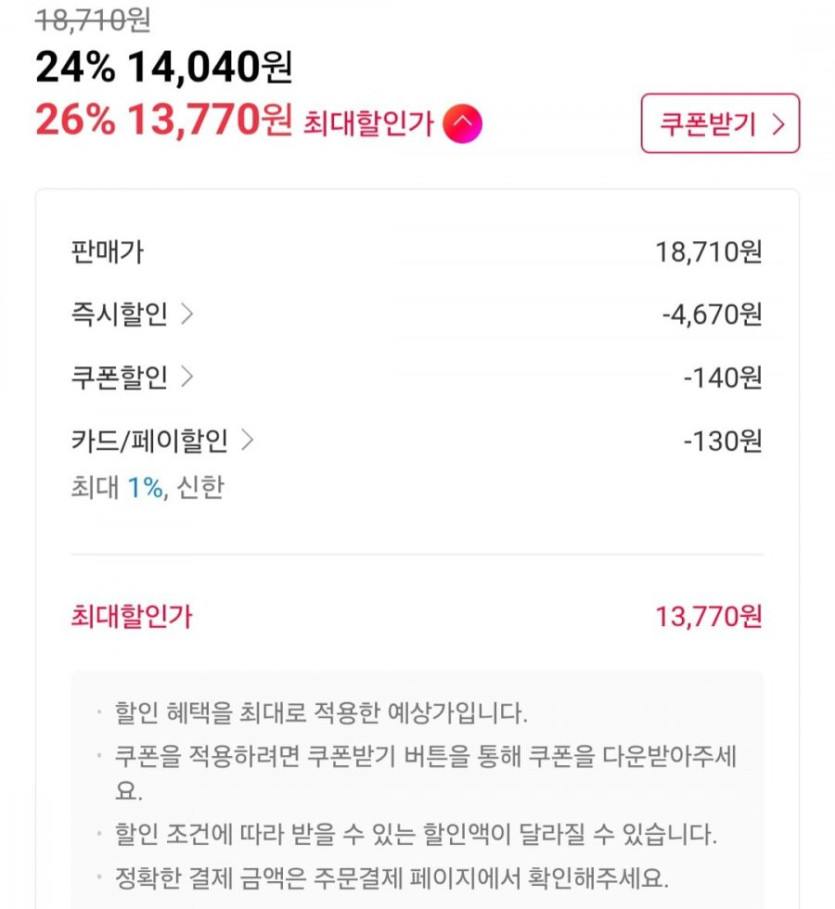
Task: Click the 13,770원 total in the summary row
Action: pos(708,617)
